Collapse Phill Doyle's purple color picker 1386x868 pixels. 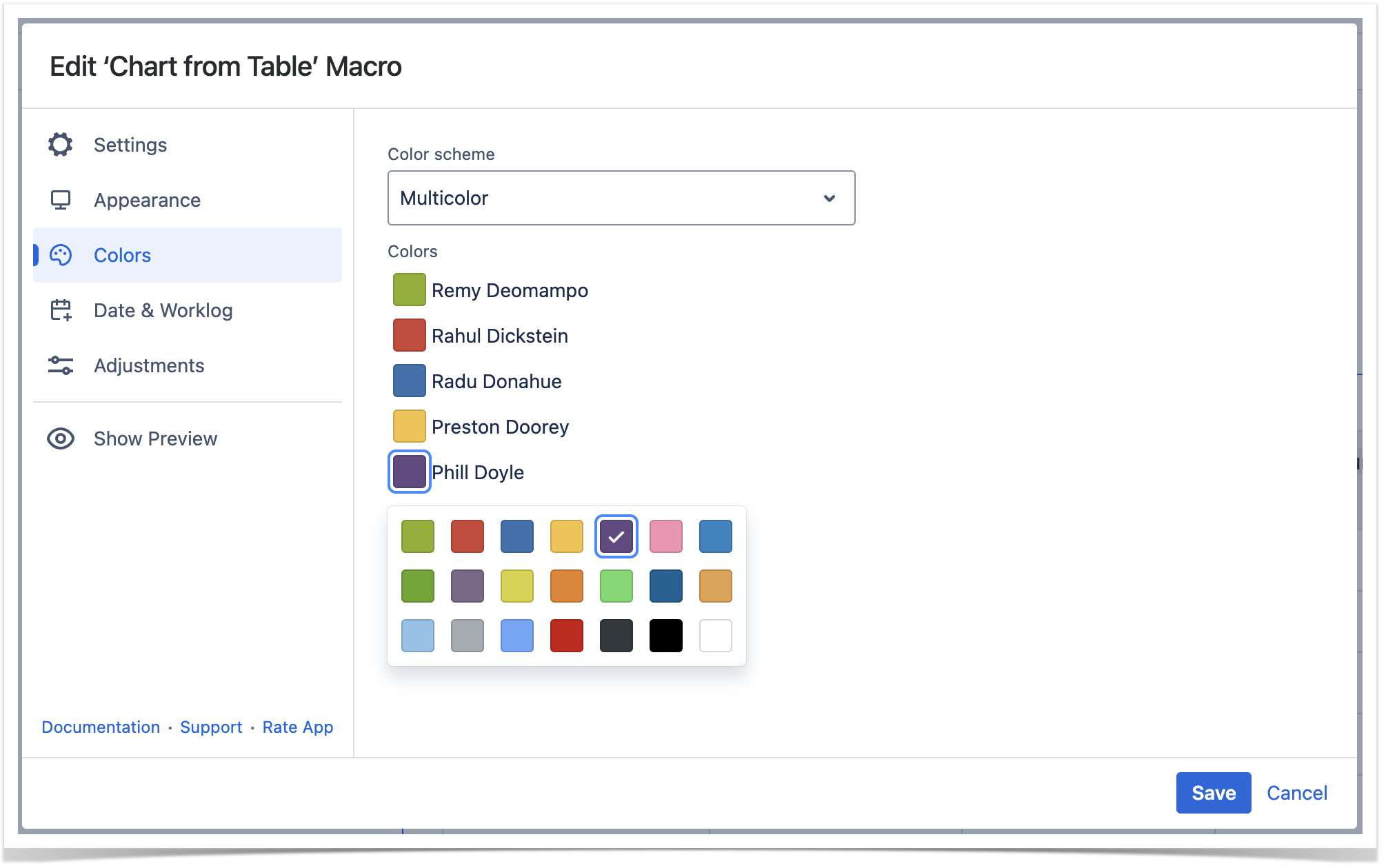click(x=409, y=472)
